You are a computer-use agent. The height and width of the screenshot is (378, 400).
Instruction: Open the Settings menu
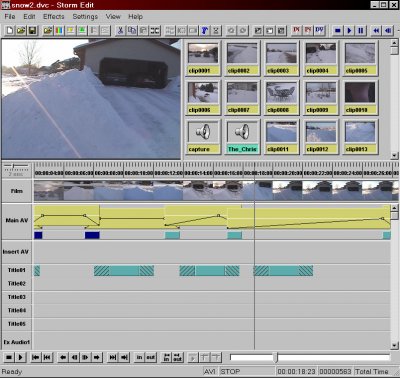point(85,16)
